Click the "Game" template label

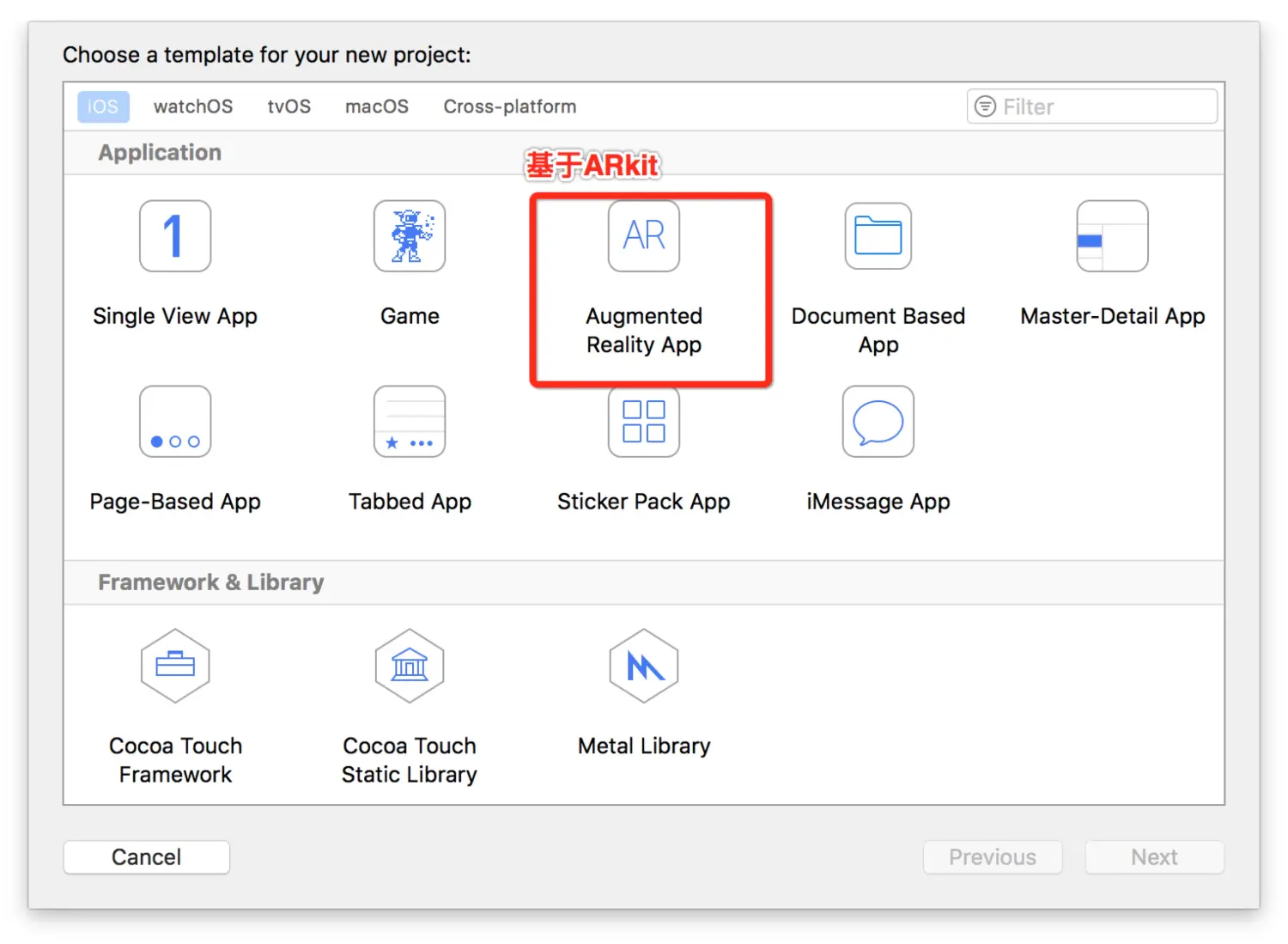point(410,316)
